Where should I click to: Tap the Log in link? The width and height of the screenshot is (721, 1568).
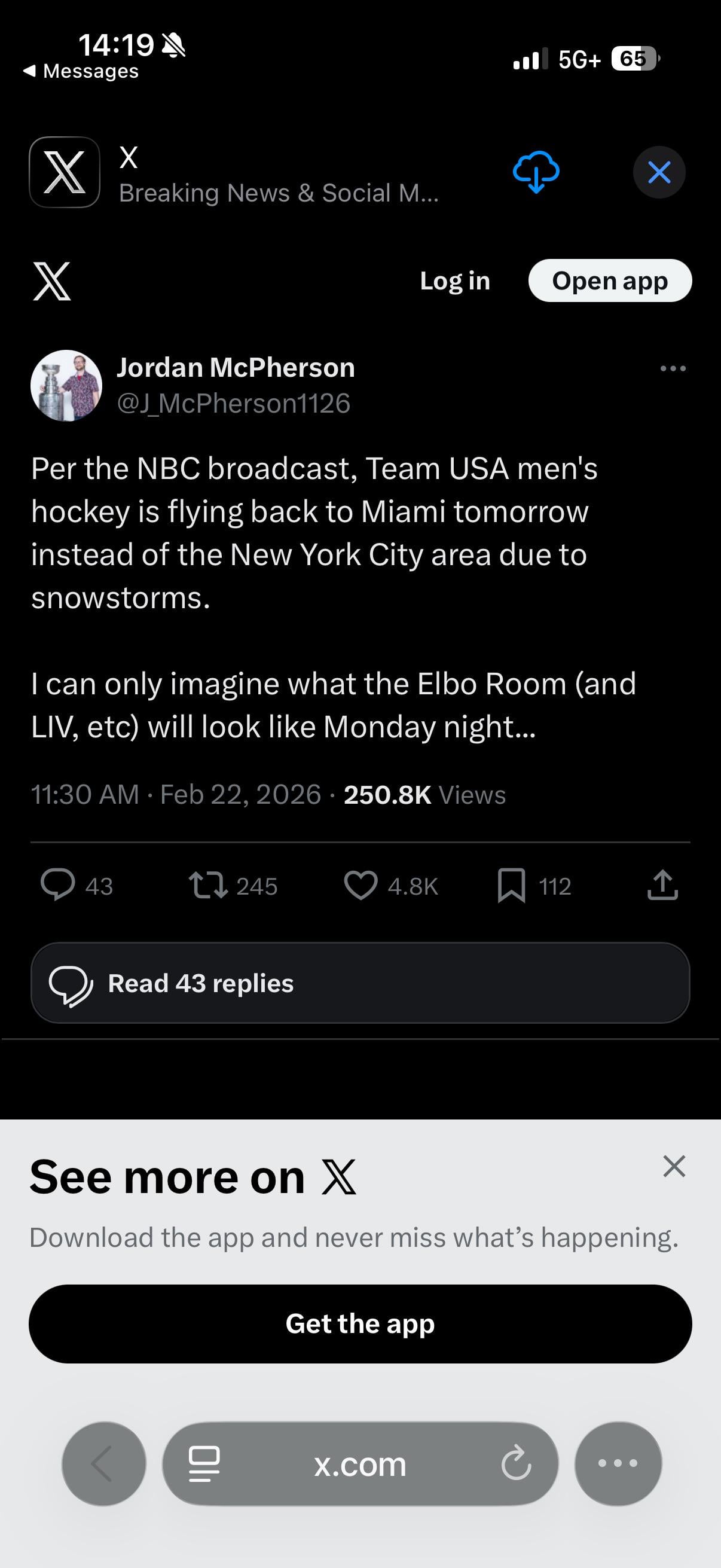[454, 281]
